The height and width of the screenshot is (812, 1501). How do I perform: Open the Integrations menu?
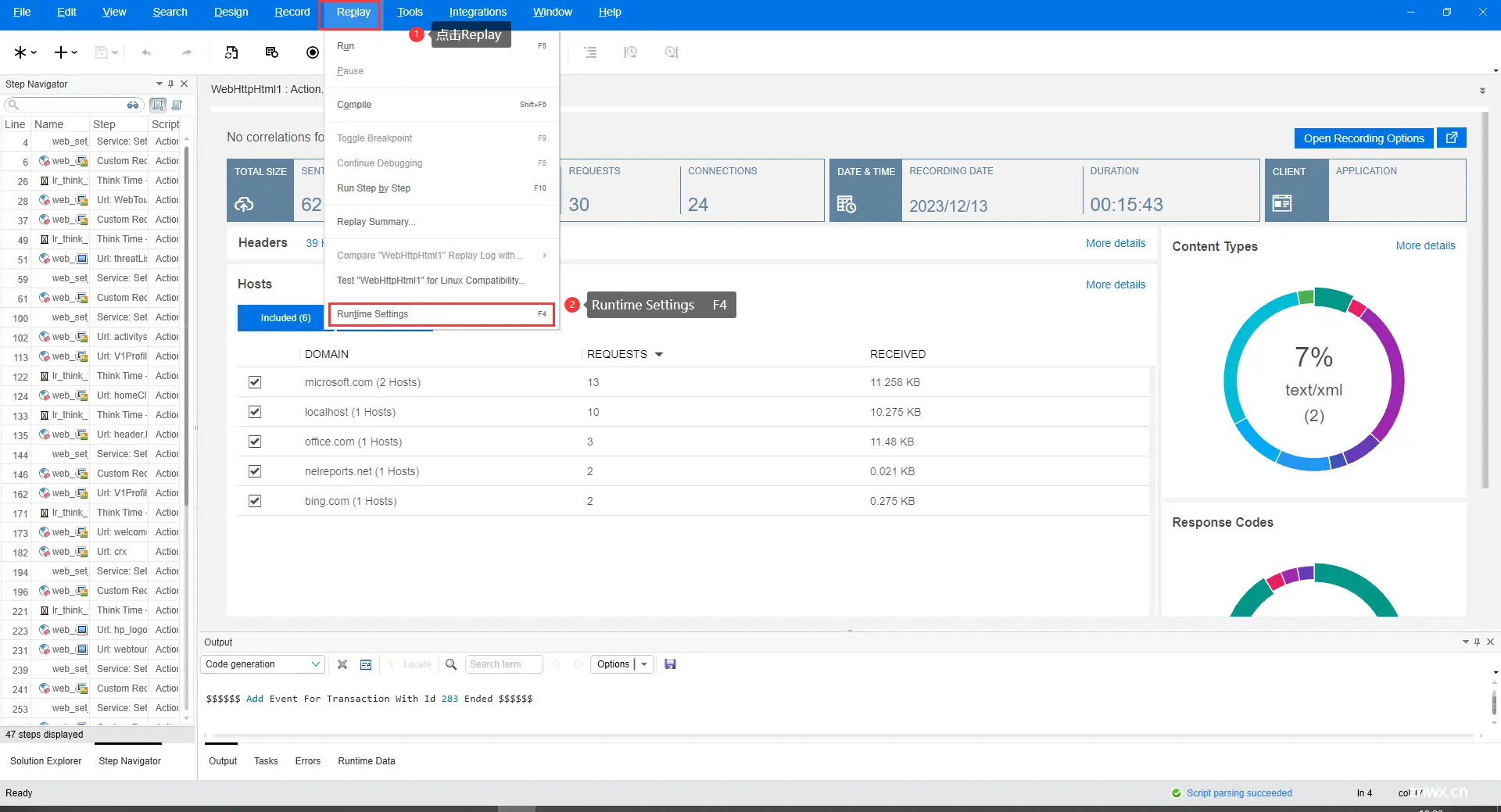(478, 12)
